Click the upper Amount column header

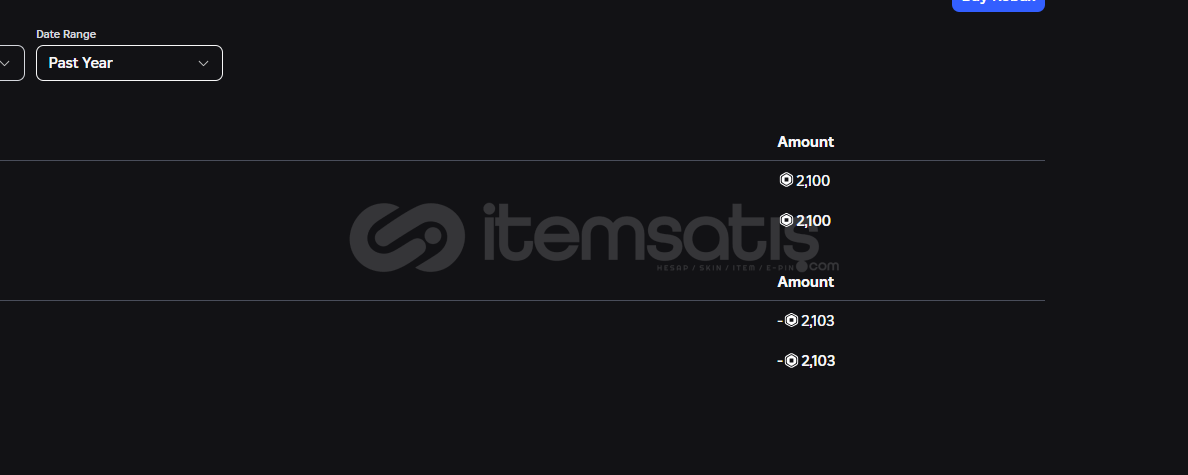[x=805, y=142]
